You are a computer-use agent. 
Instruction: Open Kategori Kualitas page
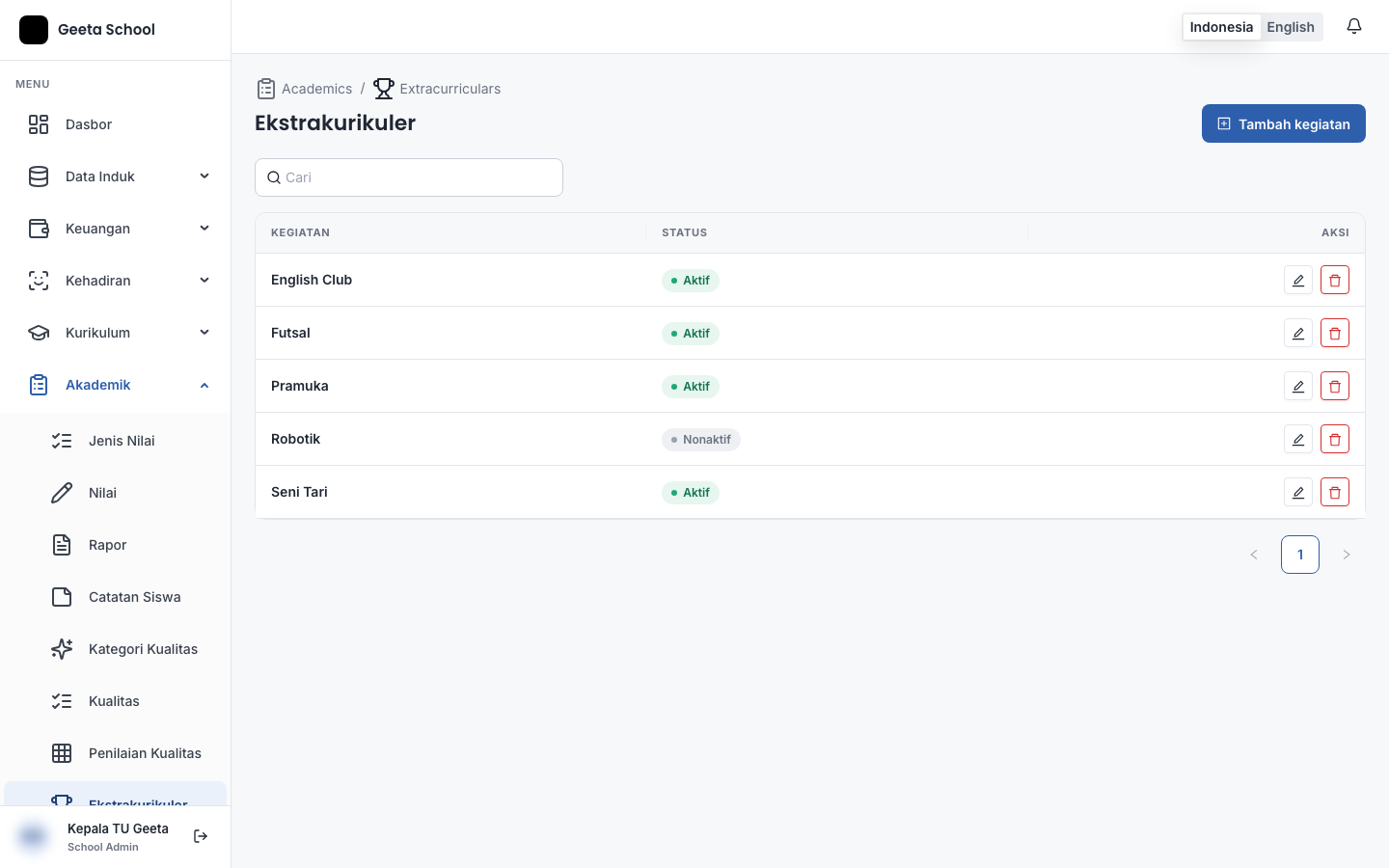116,649
